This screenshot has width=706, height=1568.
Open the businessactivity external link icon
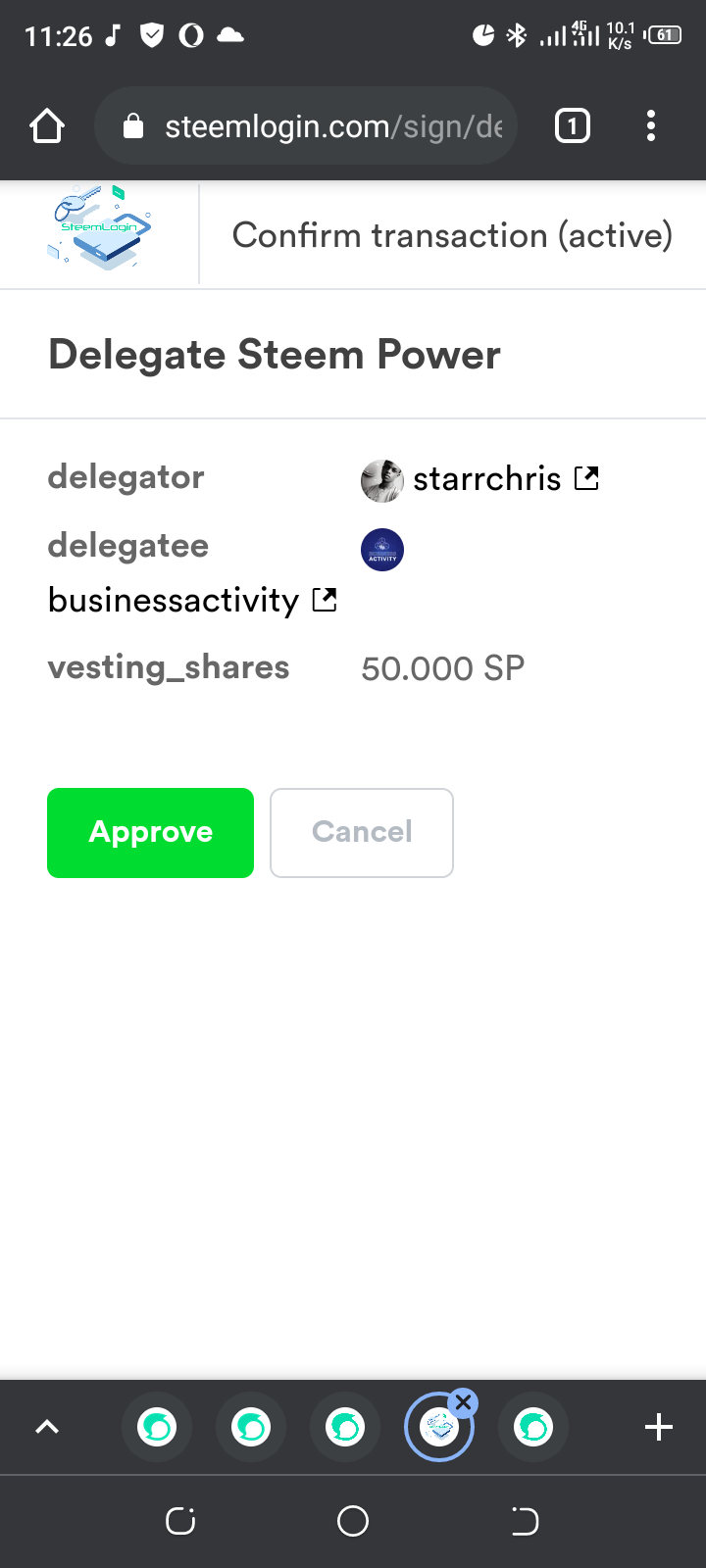[x=325, y=600]
